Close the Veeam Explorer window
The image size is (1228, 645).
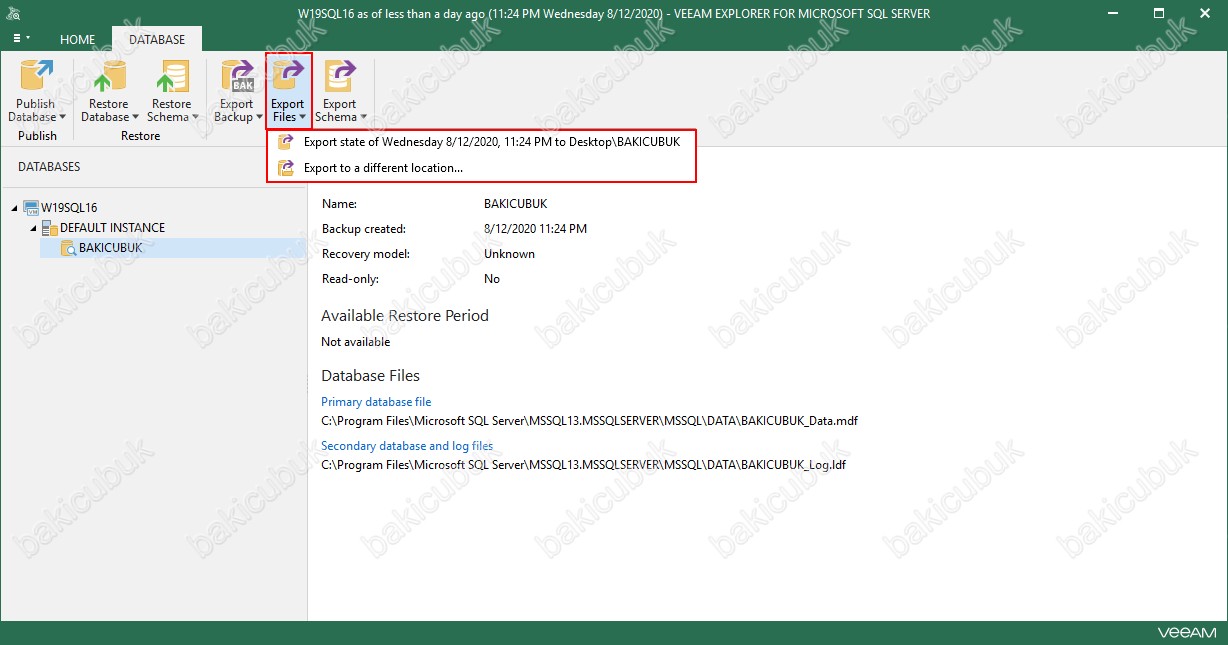[x=1204, y=14]
